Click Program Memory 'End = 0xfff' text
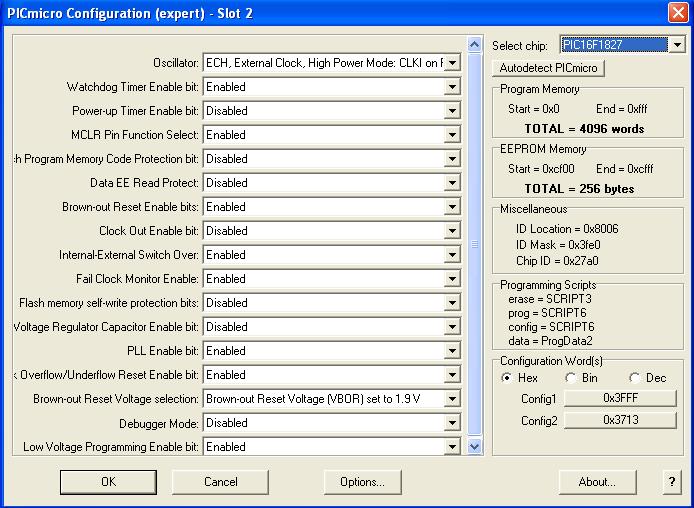The width and height of the screenshot is (694, 508). pos(622,109)
